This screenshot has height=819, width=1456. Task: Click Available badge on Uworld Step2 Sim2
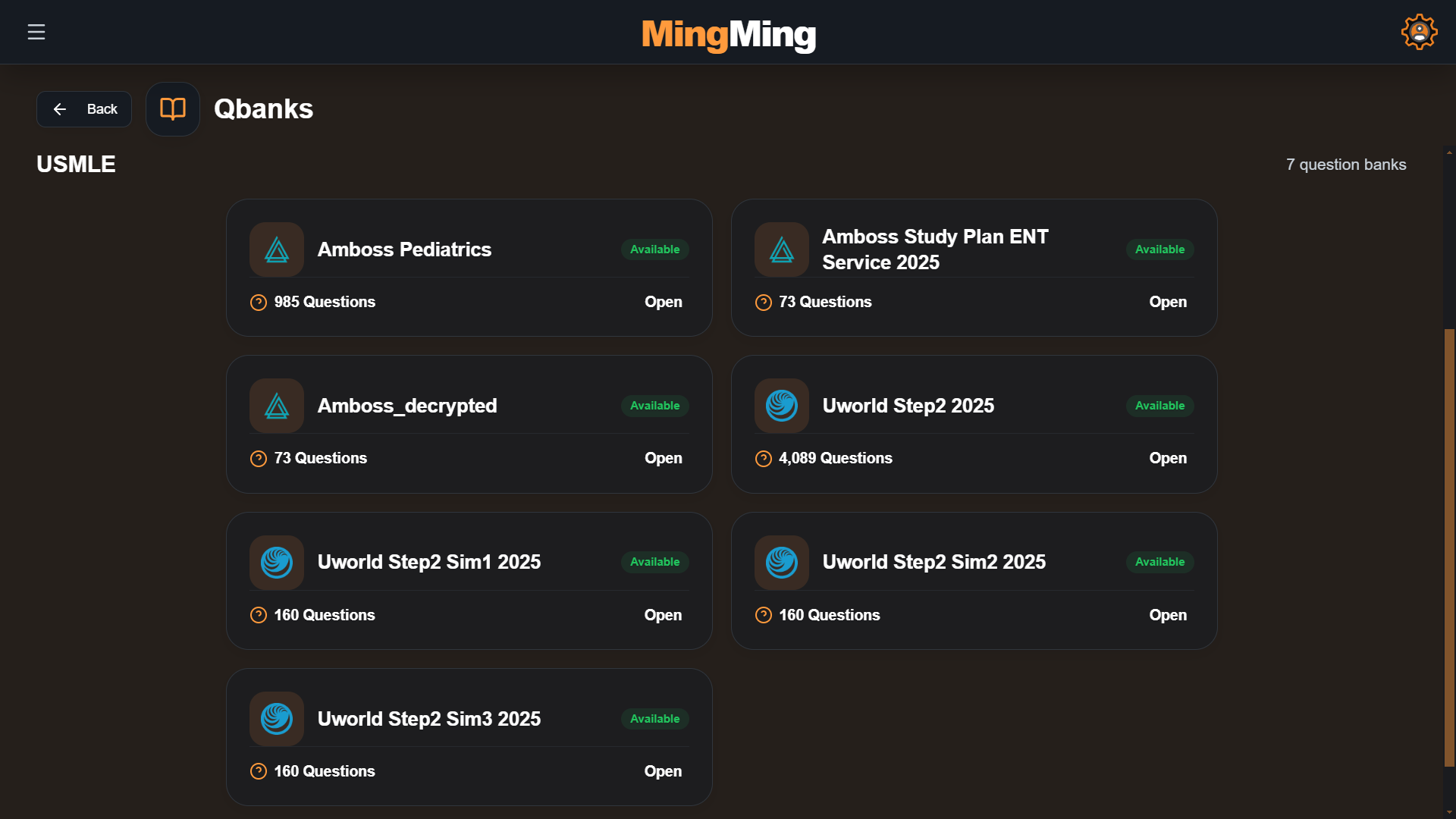click(1159, 562)
